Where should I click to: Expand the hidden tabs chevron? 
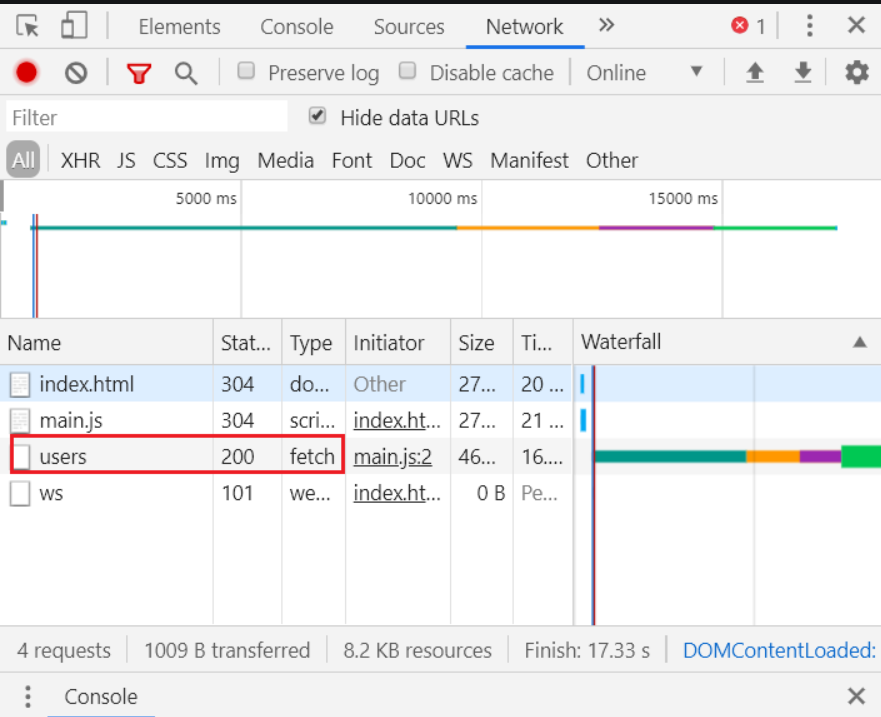(606, 26)
